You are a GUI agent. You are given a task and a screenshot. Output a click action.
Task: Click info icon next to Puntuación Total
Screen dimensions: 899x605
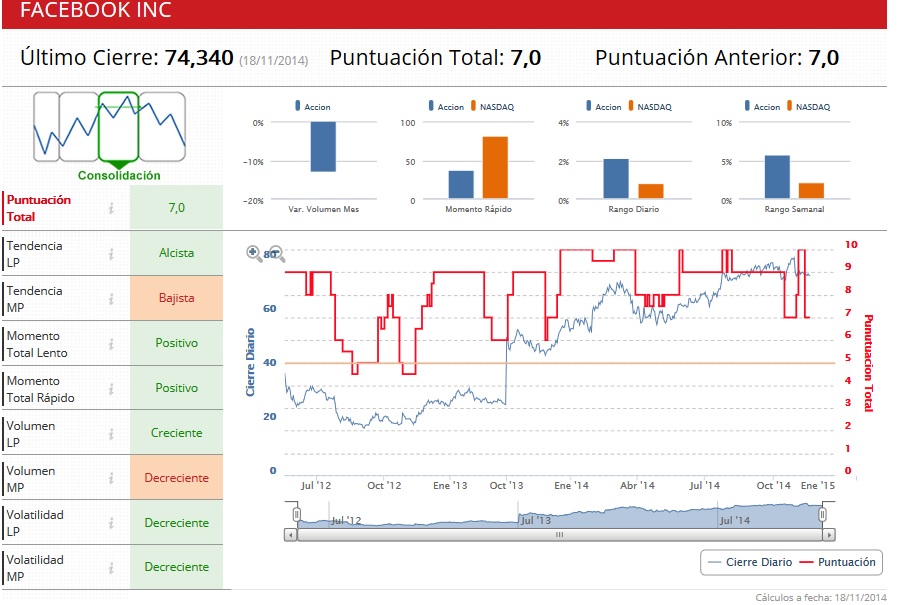pyautogui.click(x=111, y=208)
